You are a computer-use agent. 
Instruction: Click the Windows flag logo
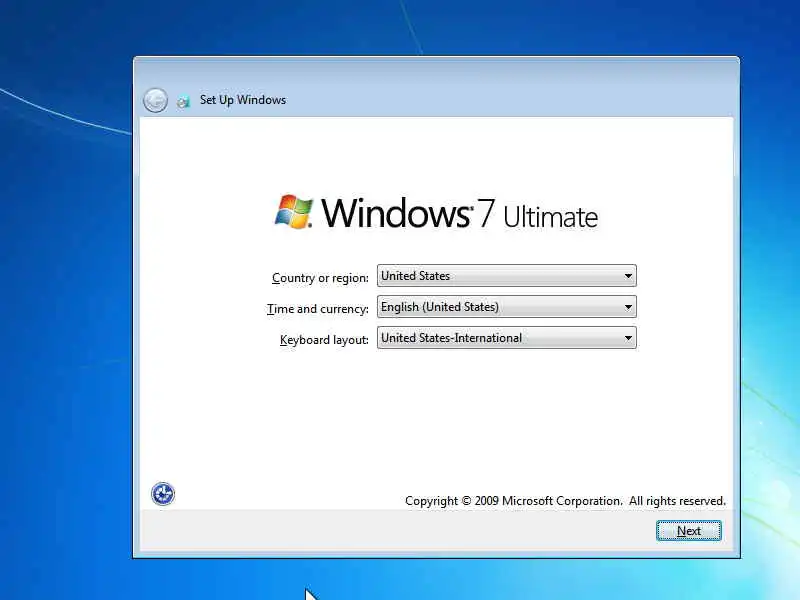point(294,211)
